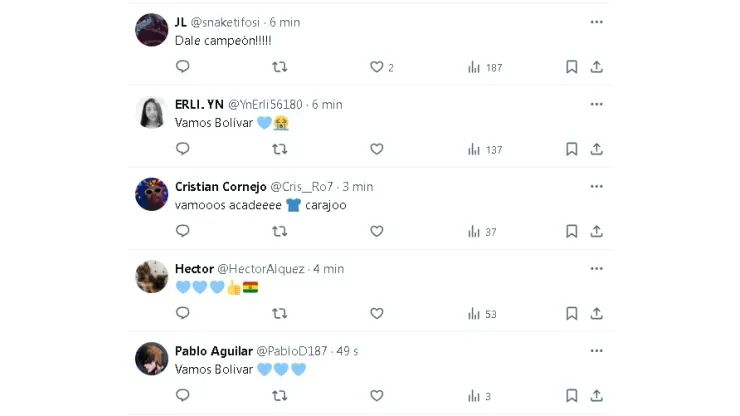Open more options for JL's tweet
This screenshot has width=740, height=416.
pos(596,22)
